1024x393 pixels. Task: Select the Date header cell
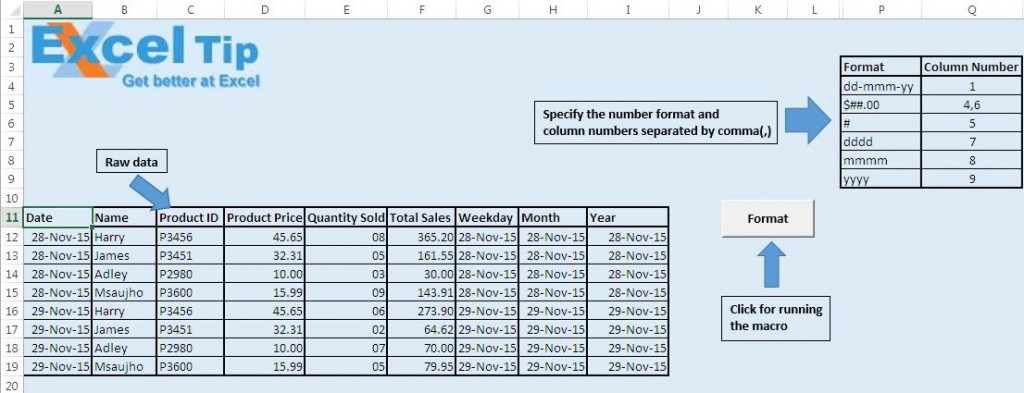pos(57,217)
